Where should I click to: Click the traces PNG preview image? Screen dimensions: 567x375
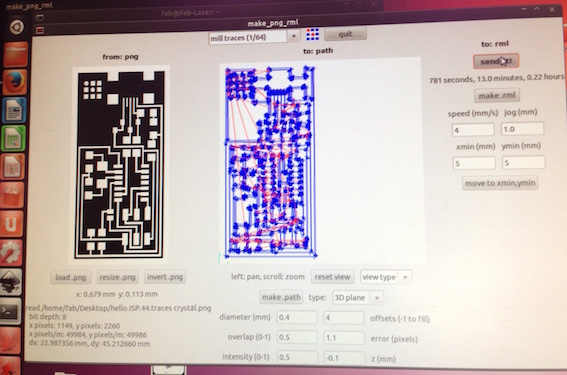click(120, 165)
